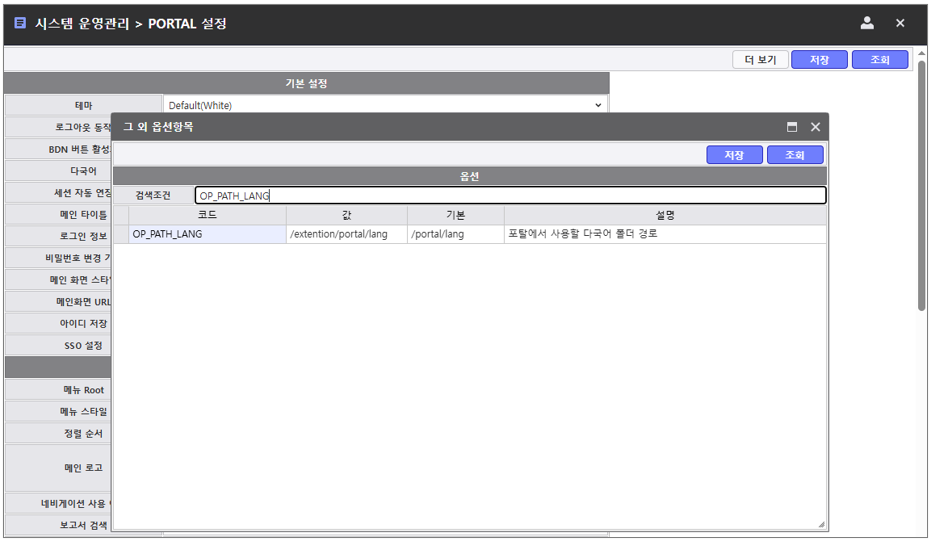Click 조회 inside the 그 외 옵션항목 dialog
Image resolution: width=930 pixels, height=541 pixels.
point(794,155)
